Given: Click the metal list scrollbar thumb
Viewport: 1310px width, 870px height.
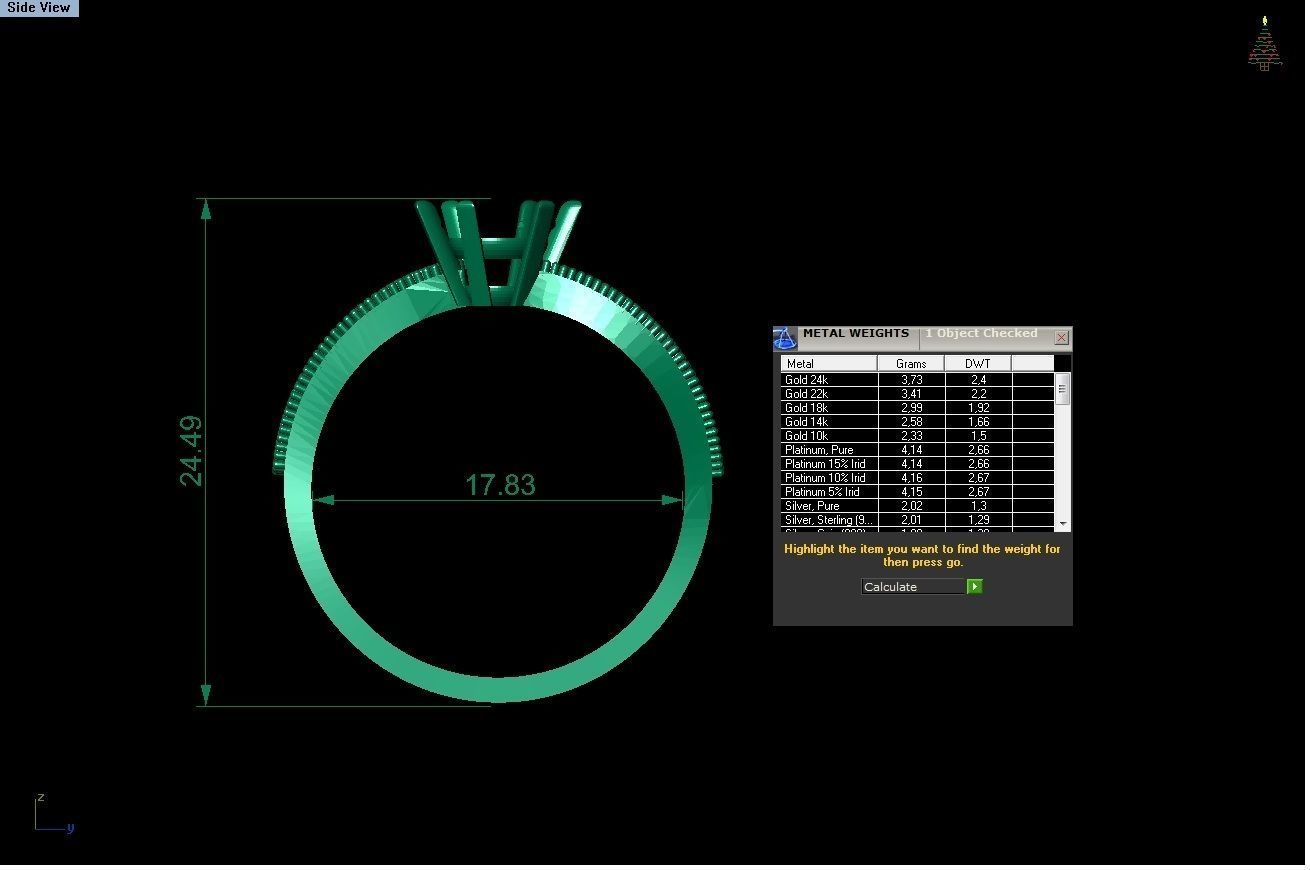Looking at the screenshot, I should coord(1062,390).
